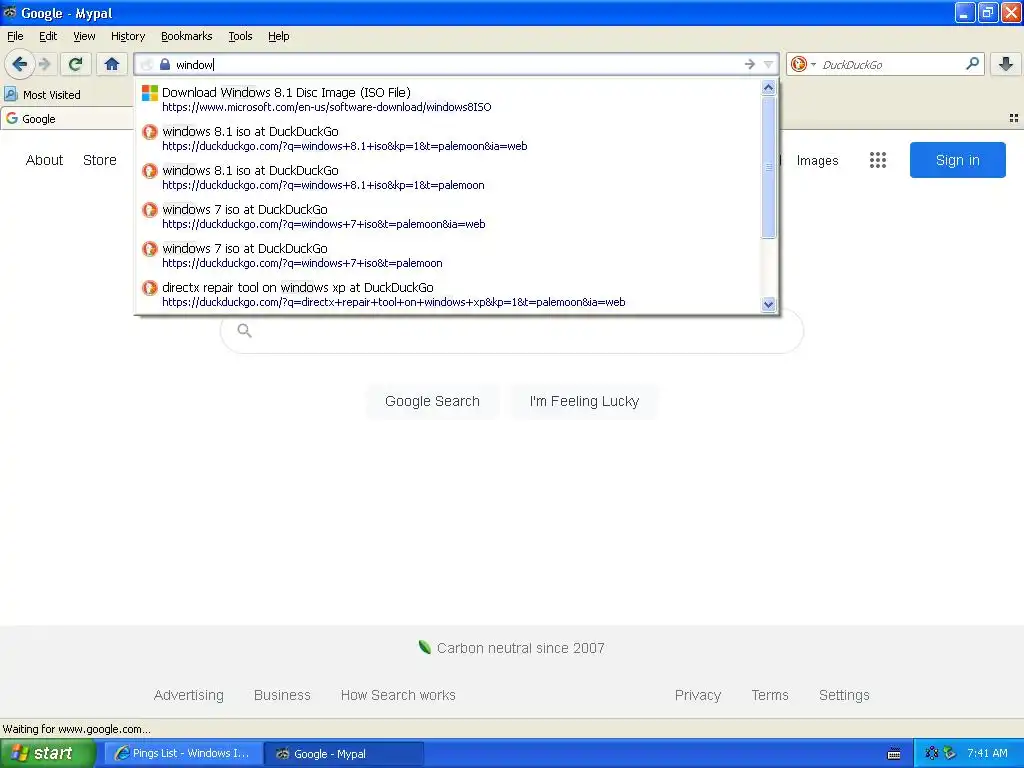Image resolution: width=1024 pixels, height=768 pixels.
Task: Open the About link
Action: 44,160
